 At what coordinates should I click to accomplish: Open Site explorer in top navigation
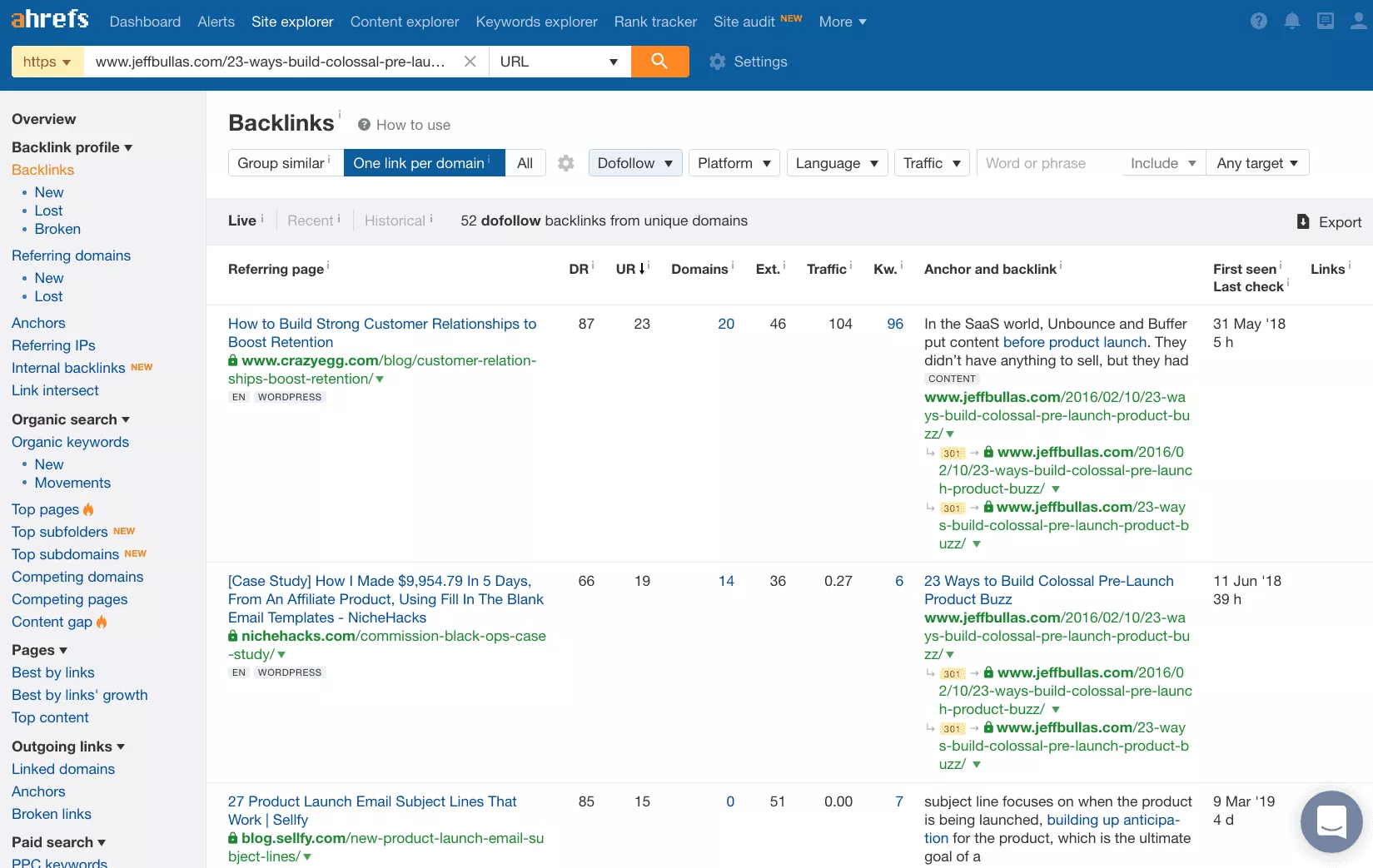pos(292,22)
